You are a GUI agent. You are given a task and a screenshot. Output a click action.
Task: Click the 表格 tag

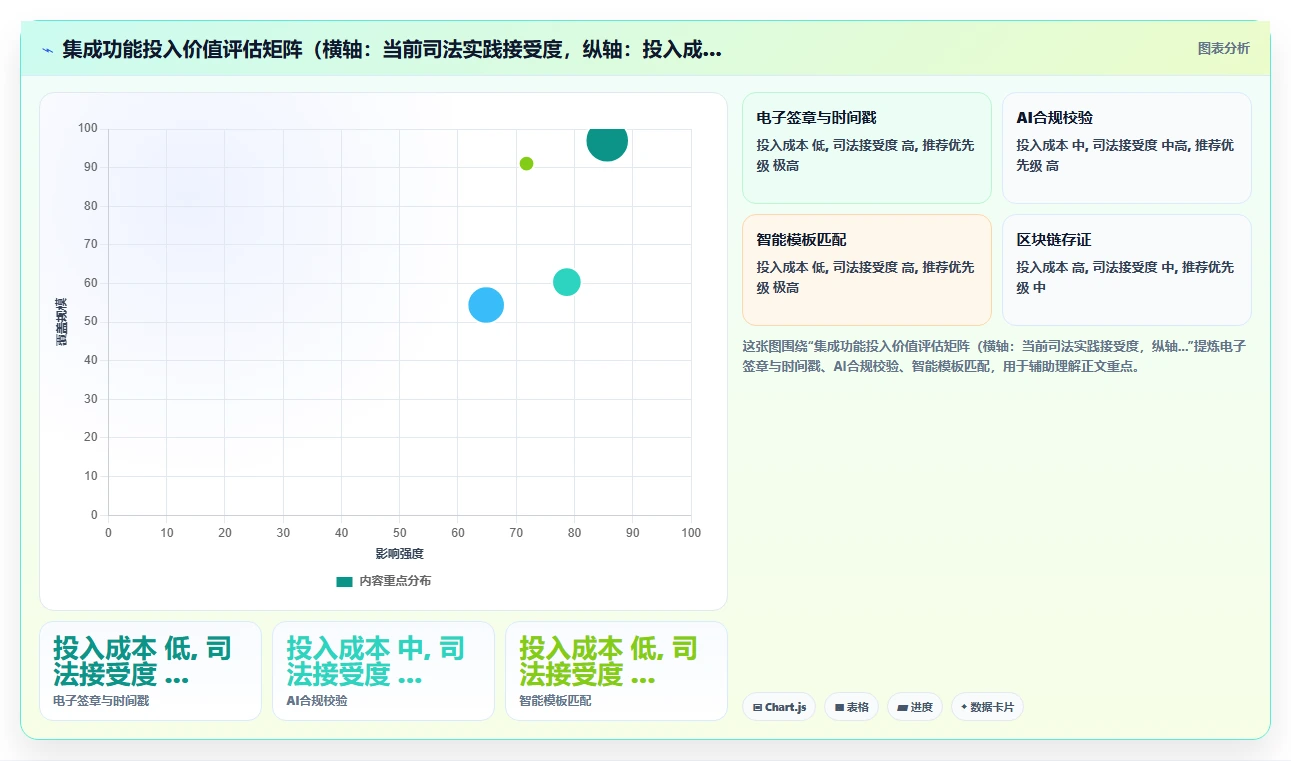pos(851,707)
